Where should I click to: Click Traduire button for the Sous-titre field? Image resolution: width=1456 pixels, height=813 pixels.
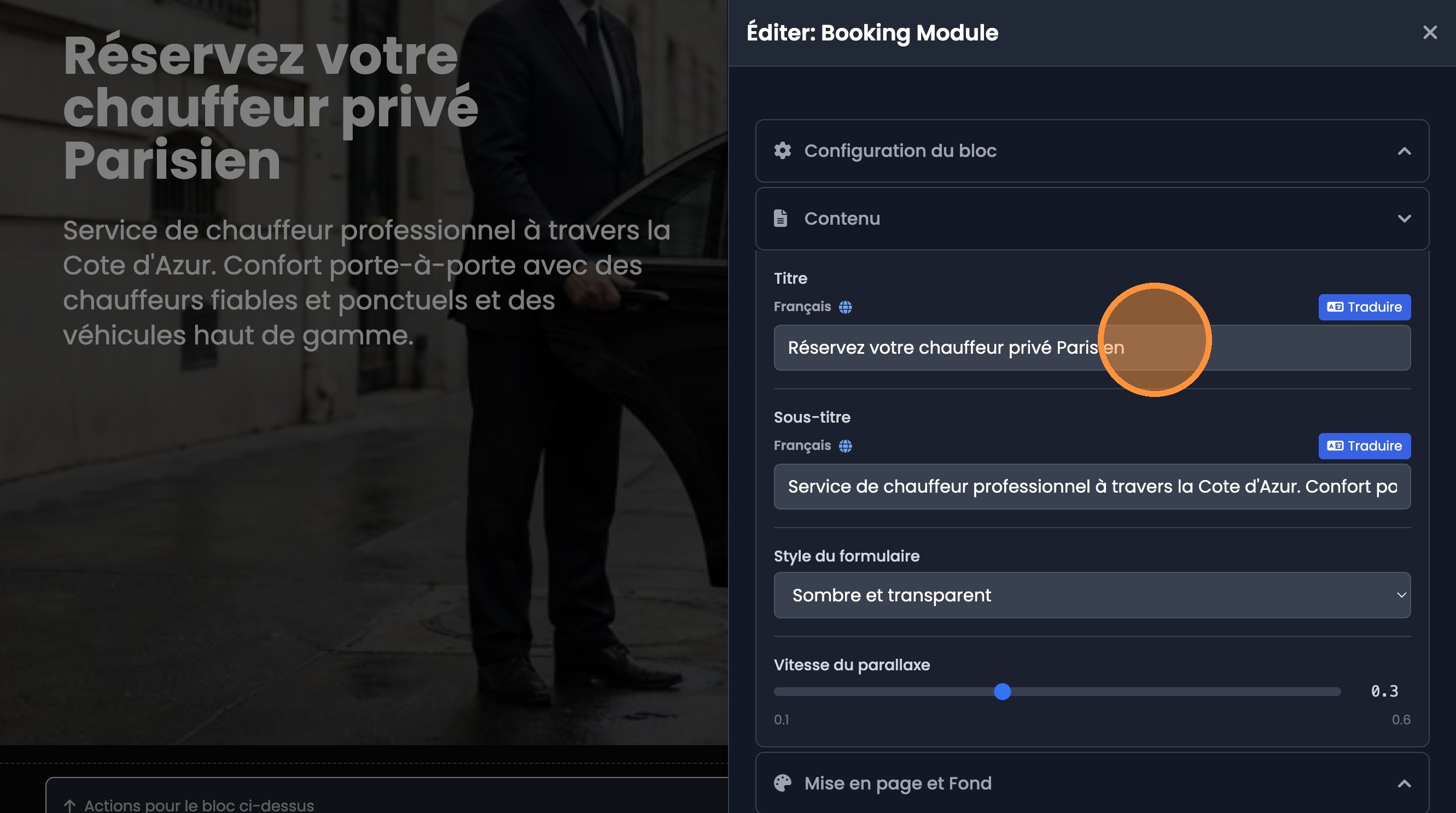point(1364,446)
